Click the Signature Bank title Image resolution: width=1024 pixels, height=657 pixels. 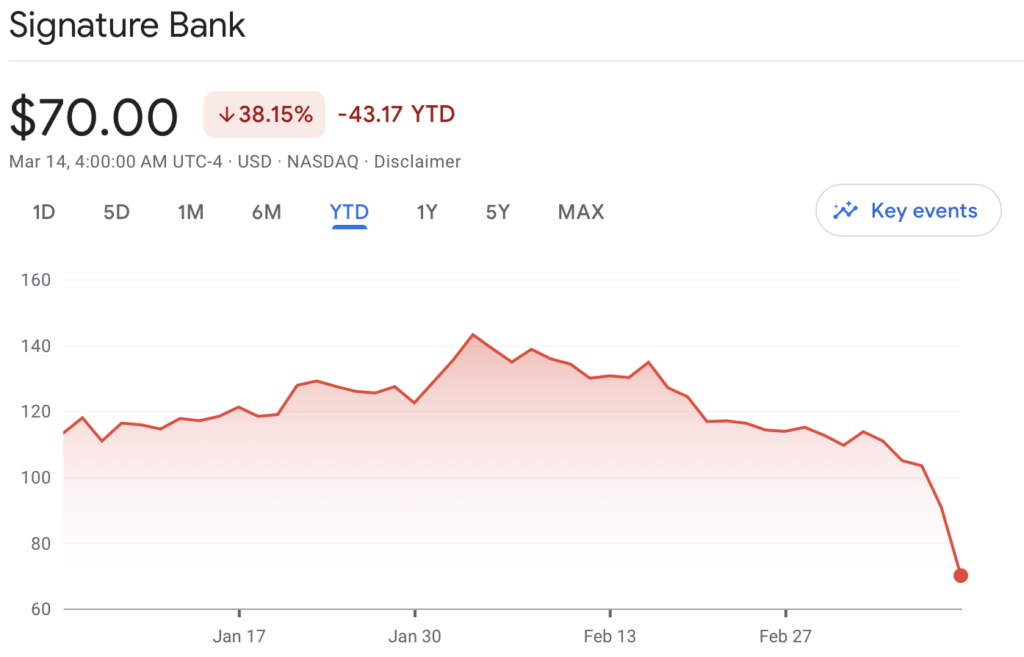(x=127, y=25)
